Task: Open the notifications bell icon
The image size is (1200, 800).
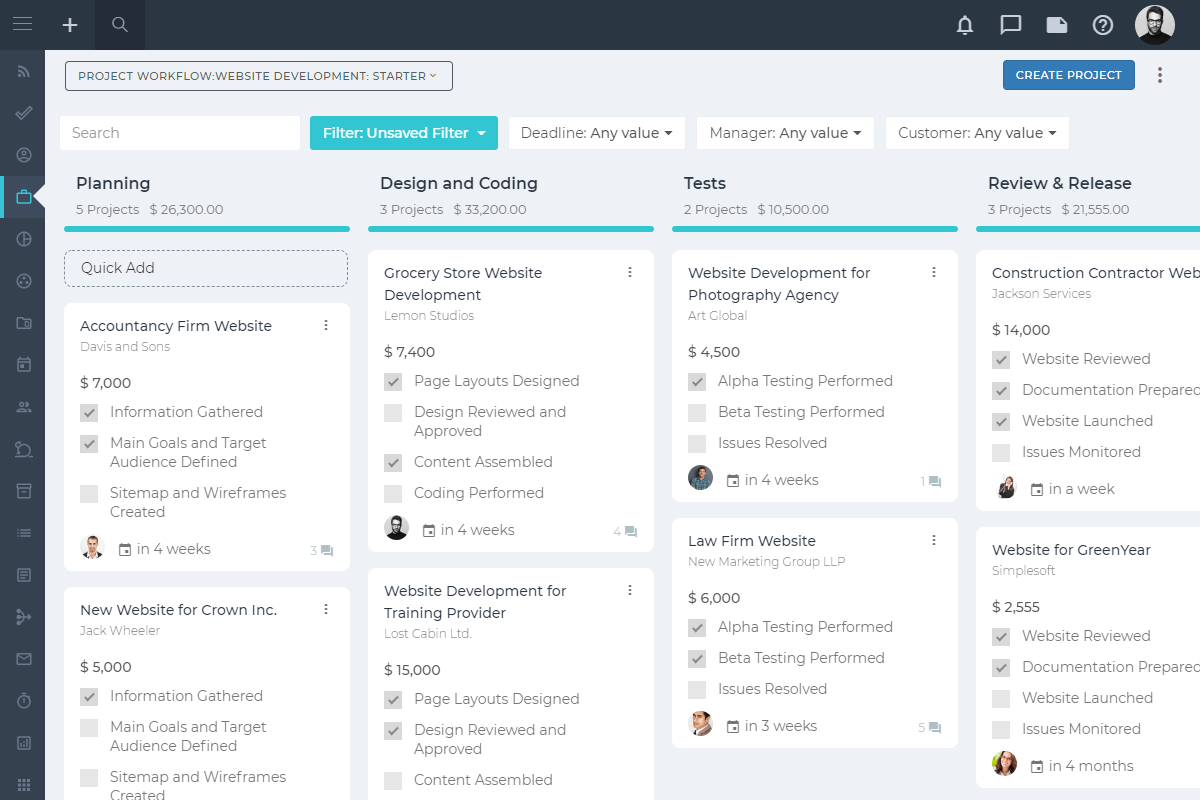Action: [x=965, y=25]
